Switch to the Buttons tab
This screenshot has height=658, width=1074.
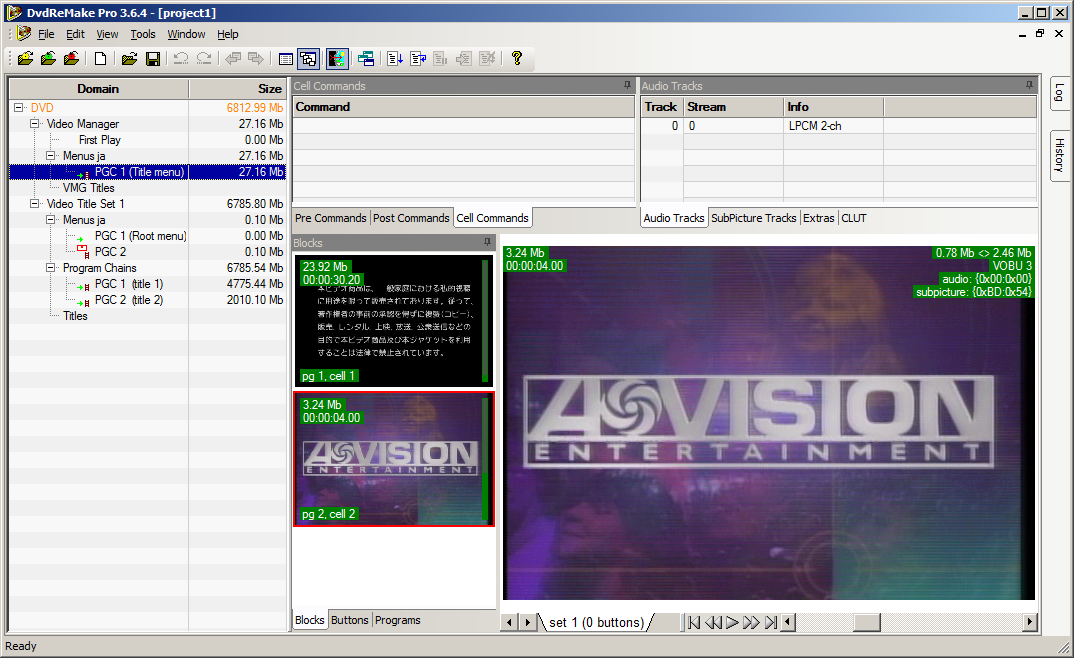coord(349,620)
